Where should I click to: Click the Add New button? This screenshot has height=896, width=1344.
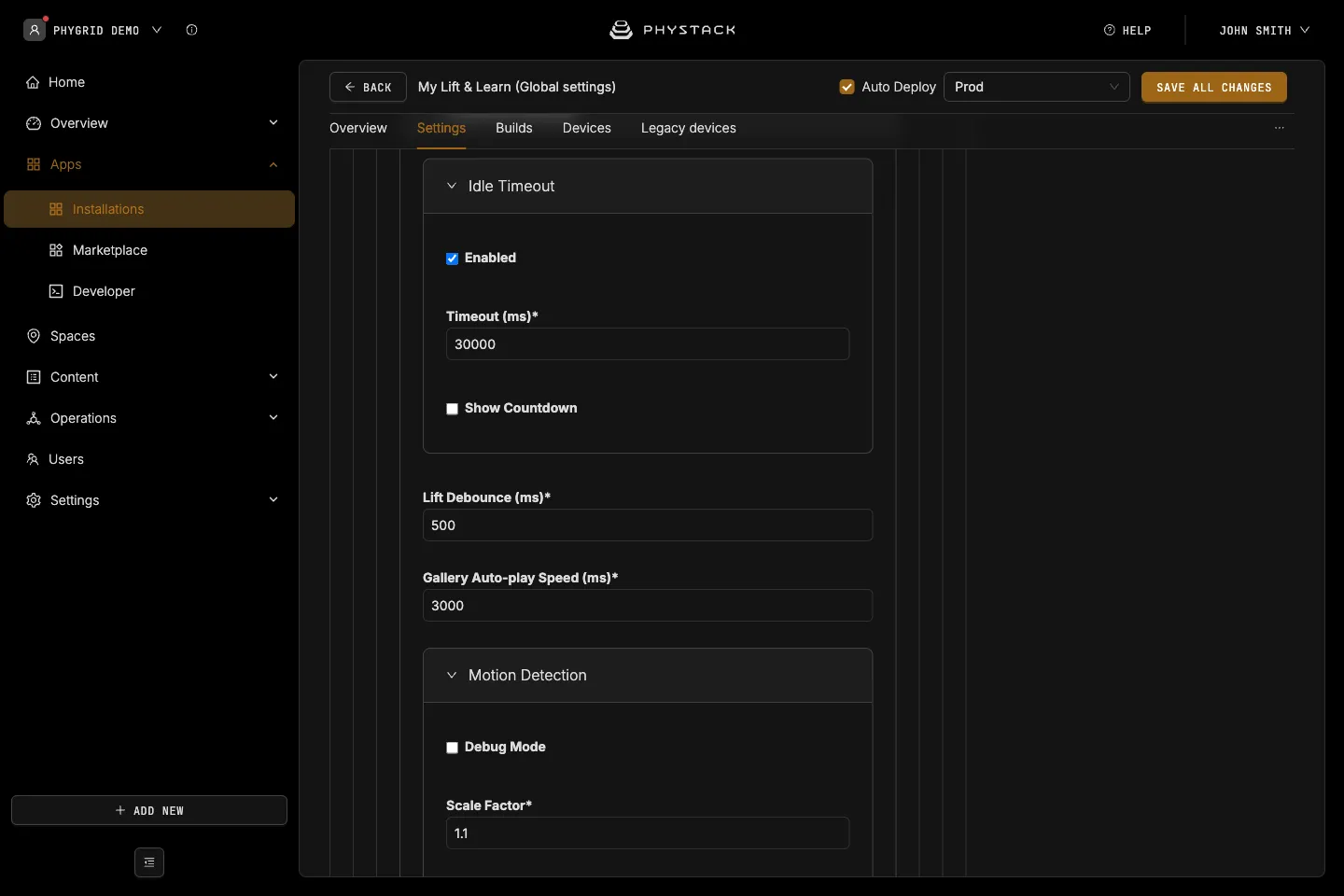point(149,810)
